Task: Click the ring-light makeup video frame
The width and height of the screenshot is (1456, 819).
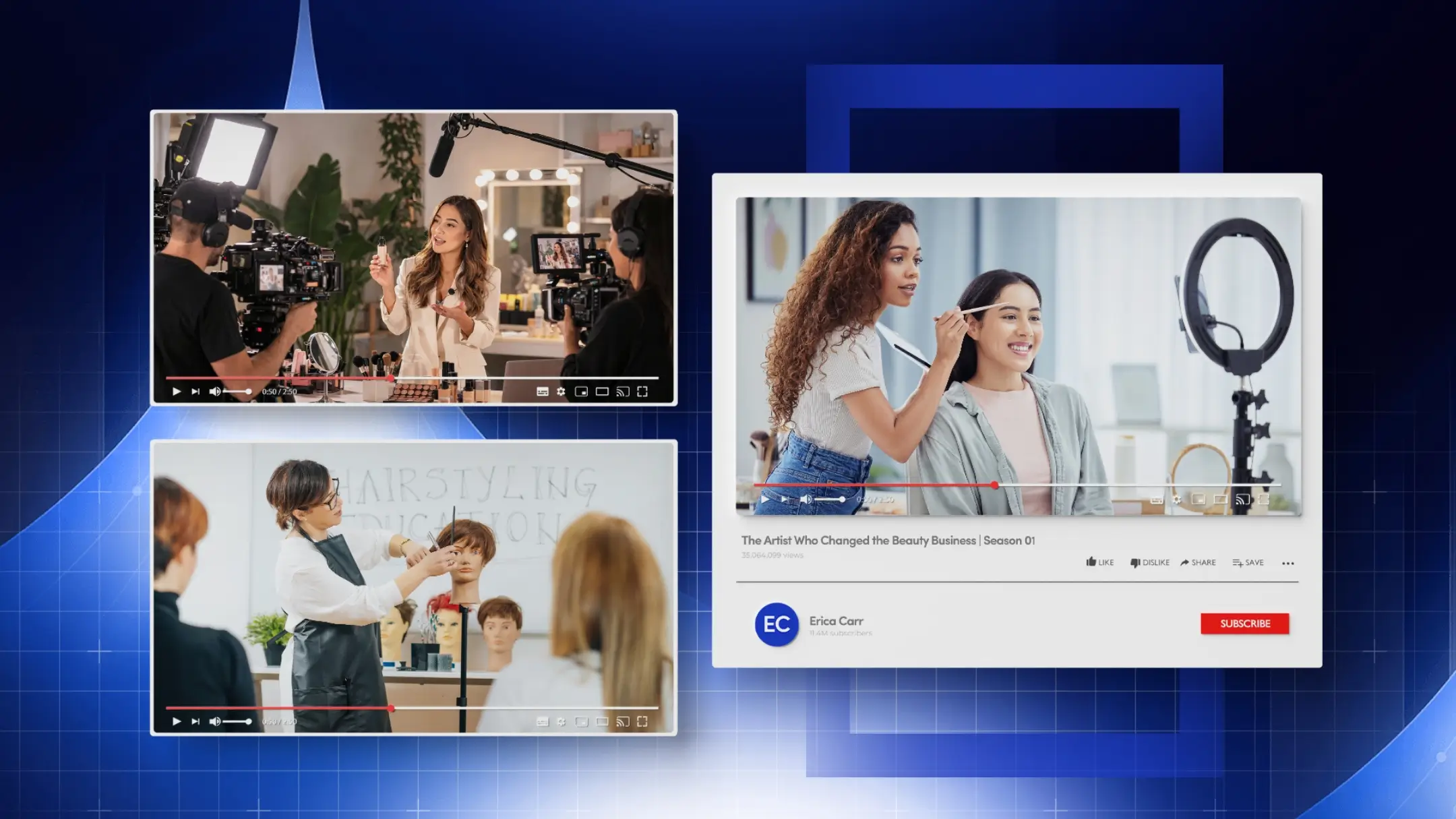Action: point(1019,356)
